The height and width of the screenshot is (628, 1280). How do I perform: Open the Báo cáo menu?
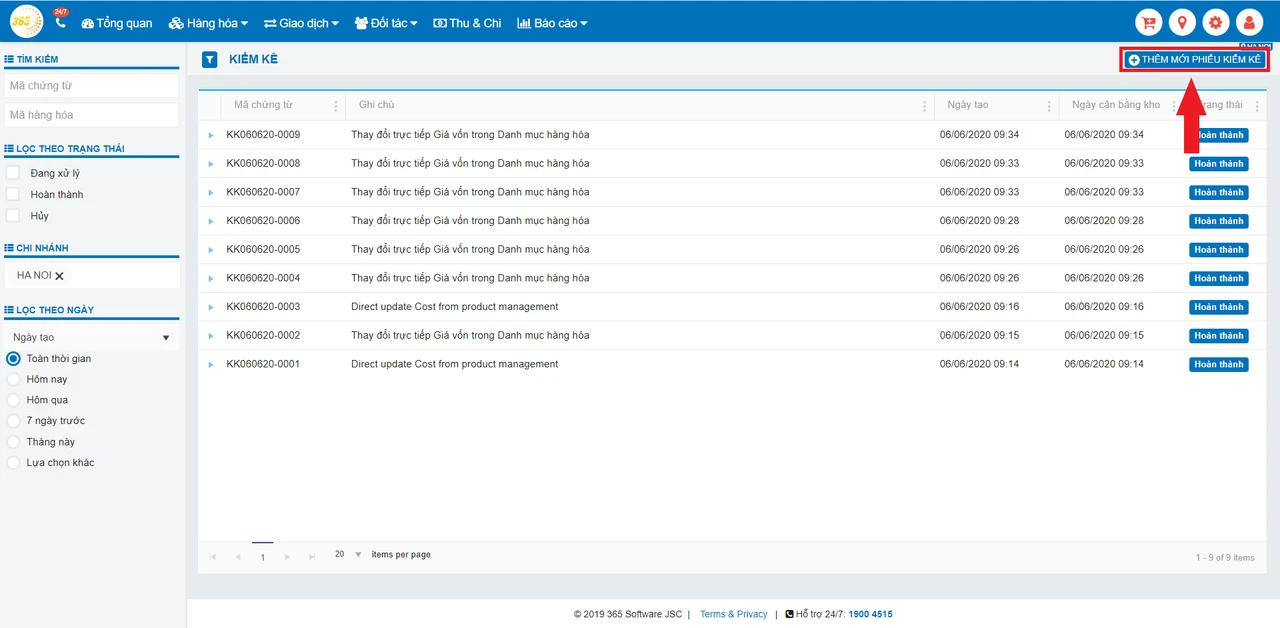point(552,23)
